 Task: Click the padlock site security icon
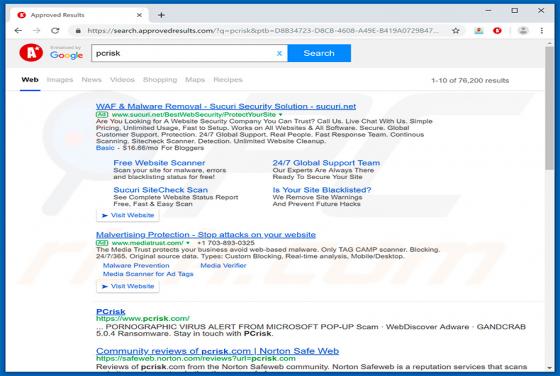coord(78,31)
